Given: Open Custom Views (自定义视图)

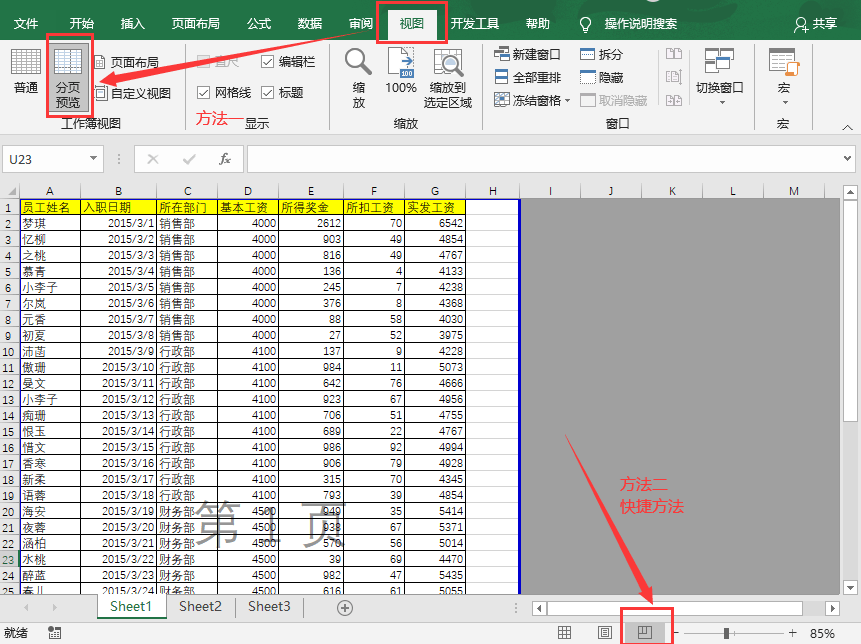Looking at the screenshot, I should 132,93.
